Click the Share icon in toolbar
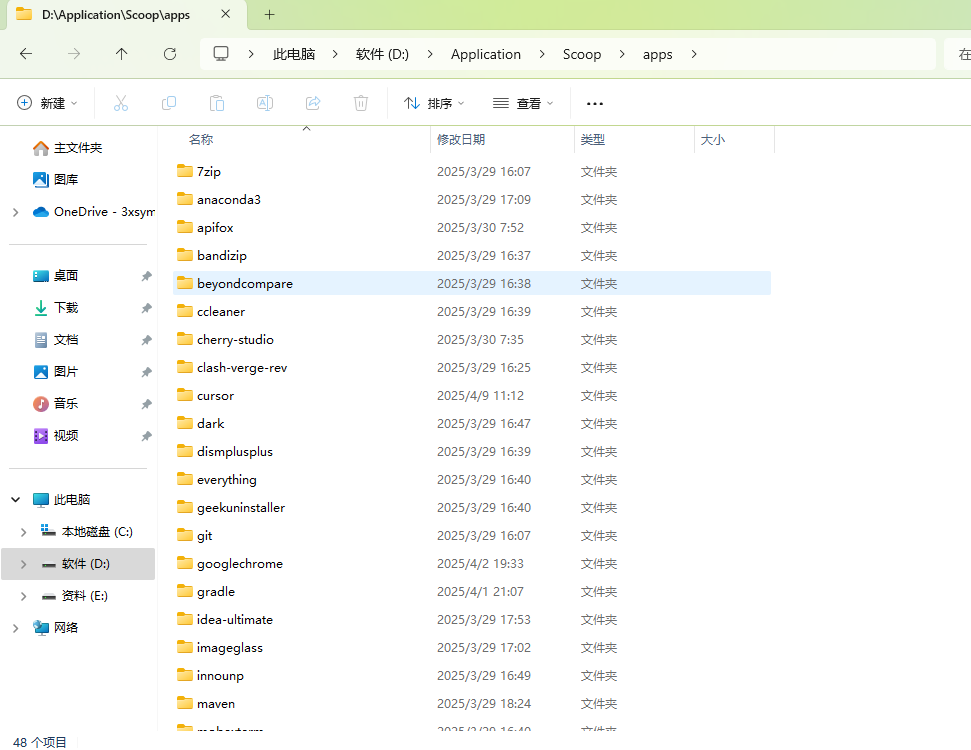Image resolution: width=971 pixels, height=750 pixels. tap(313, 103)
